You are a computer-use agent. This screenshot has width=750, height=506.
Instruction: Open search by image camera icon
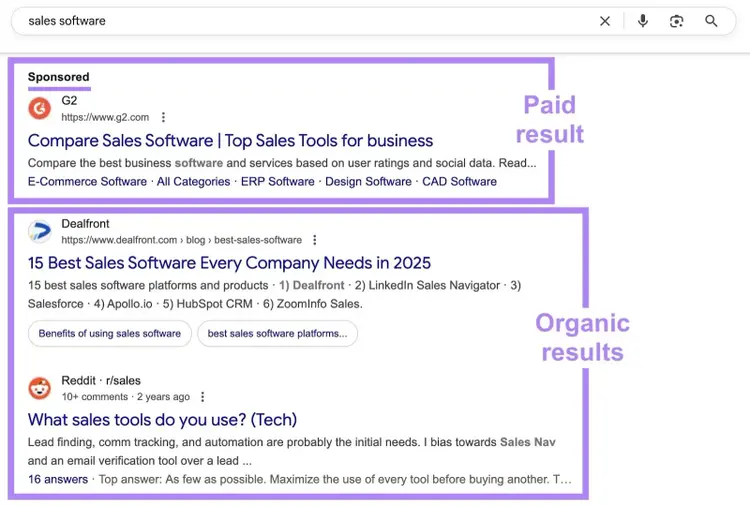click(x=676, y=21)
